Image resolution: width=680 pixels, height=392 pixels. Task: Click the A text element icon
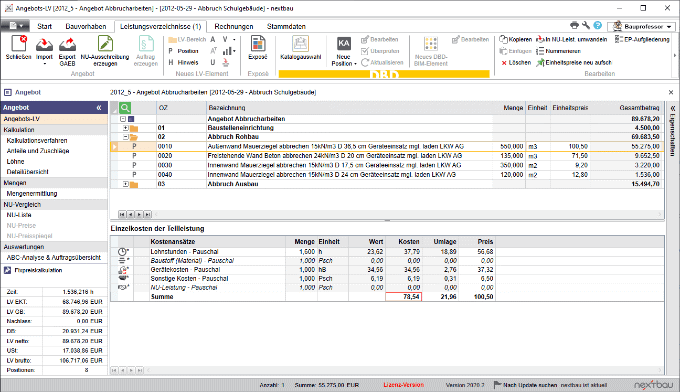point(213,39)
